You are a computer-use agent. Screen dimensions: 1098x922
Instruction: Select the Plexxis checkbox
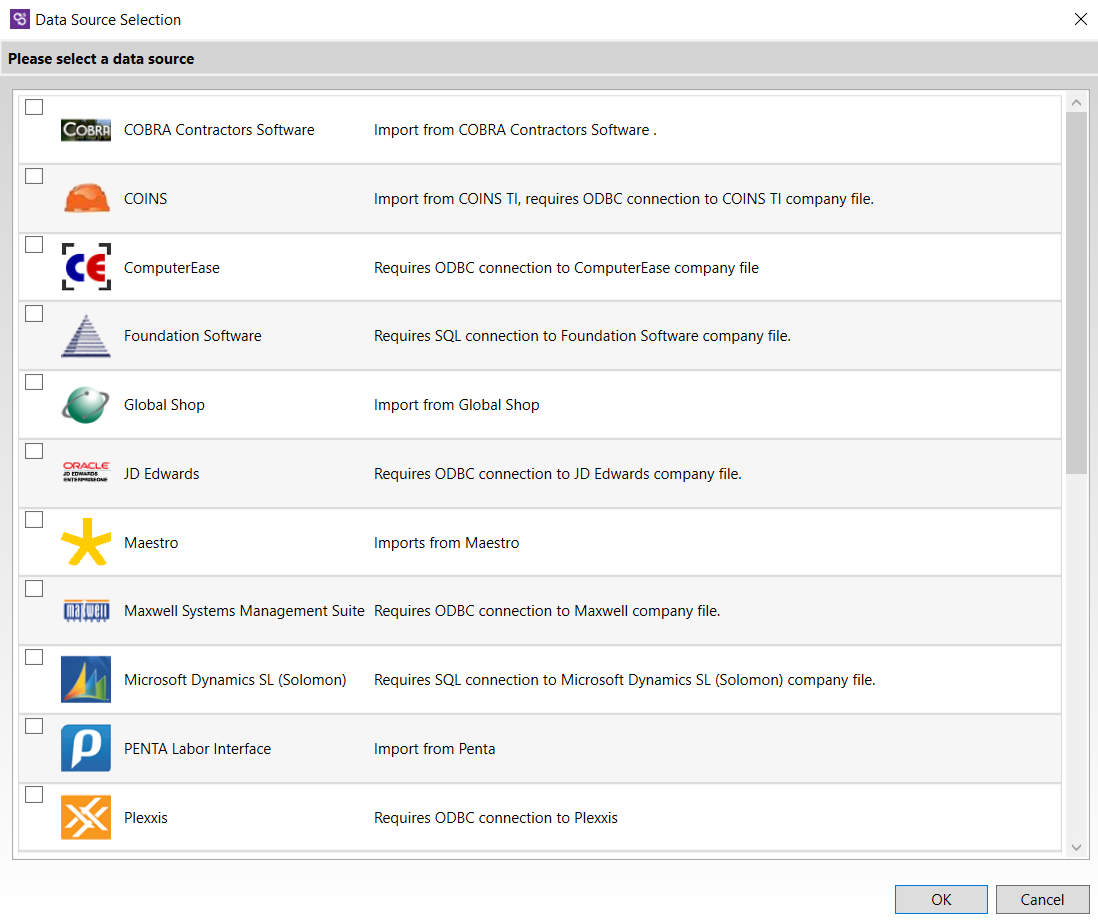coord(34,795)
